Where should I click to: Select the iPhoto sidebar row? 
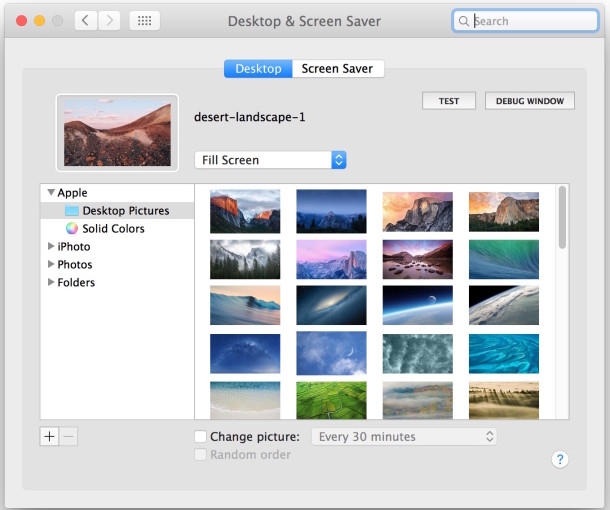pos(117,246)
